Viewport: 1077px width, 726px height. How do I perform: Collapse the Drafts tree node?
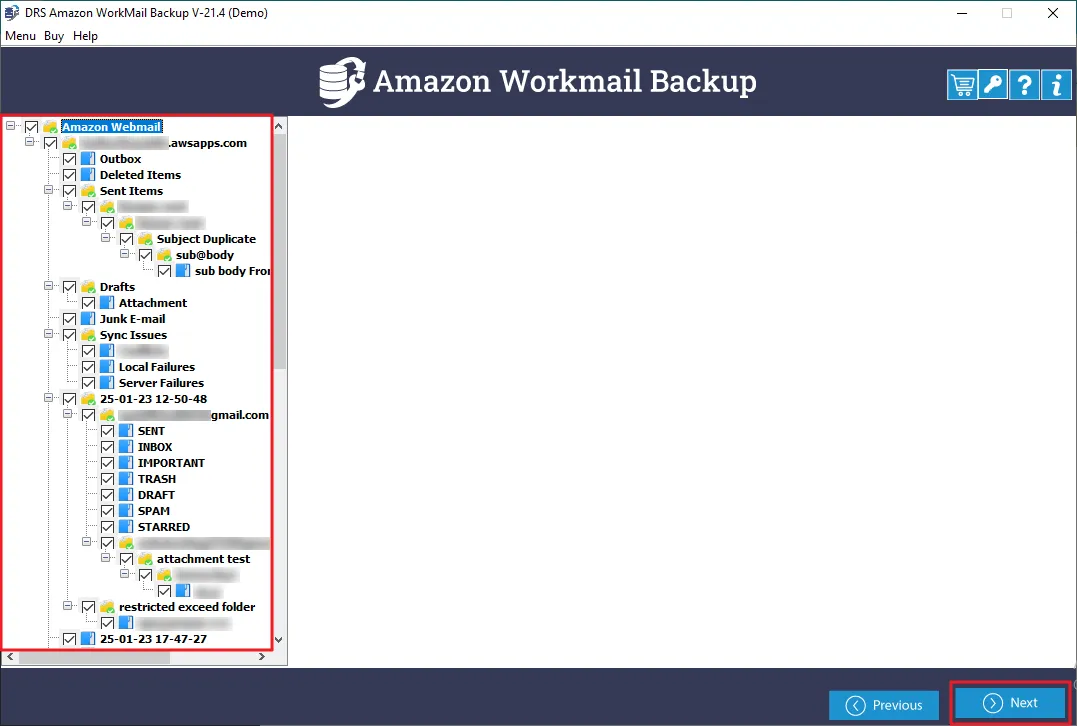(x=50, y=287)
